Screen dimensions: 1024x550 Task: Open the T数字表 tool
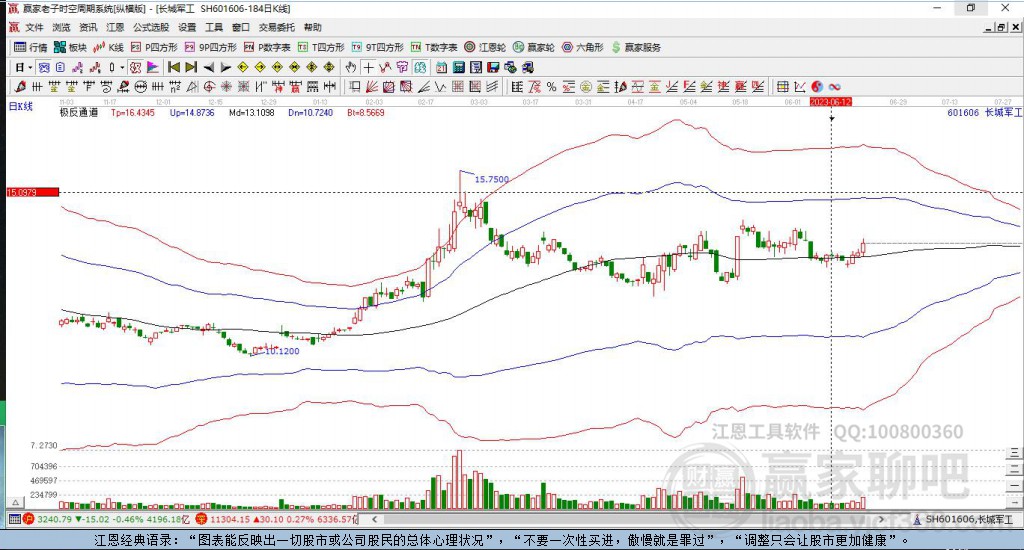point(434,47)
